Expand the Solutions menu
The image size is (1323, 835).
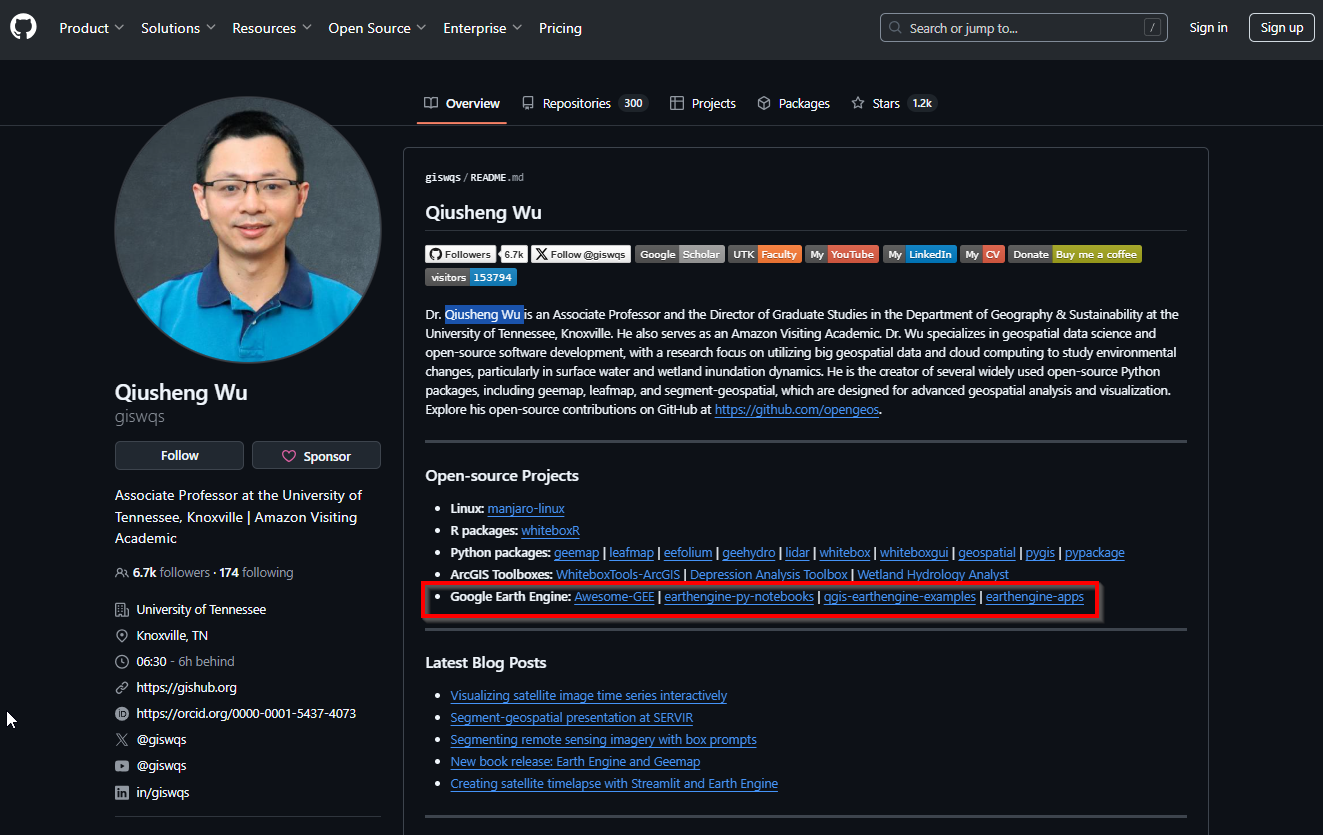[x=178, y=28]
